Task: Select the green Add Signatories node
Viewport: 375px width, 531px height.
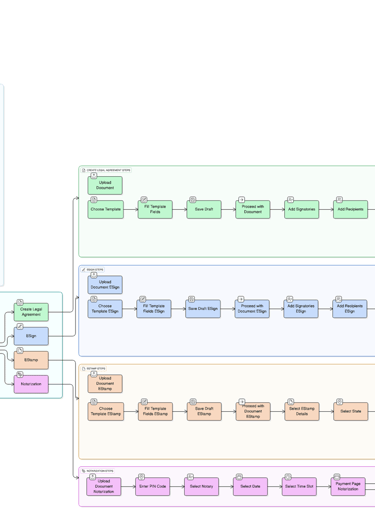Action: (301, 209)
